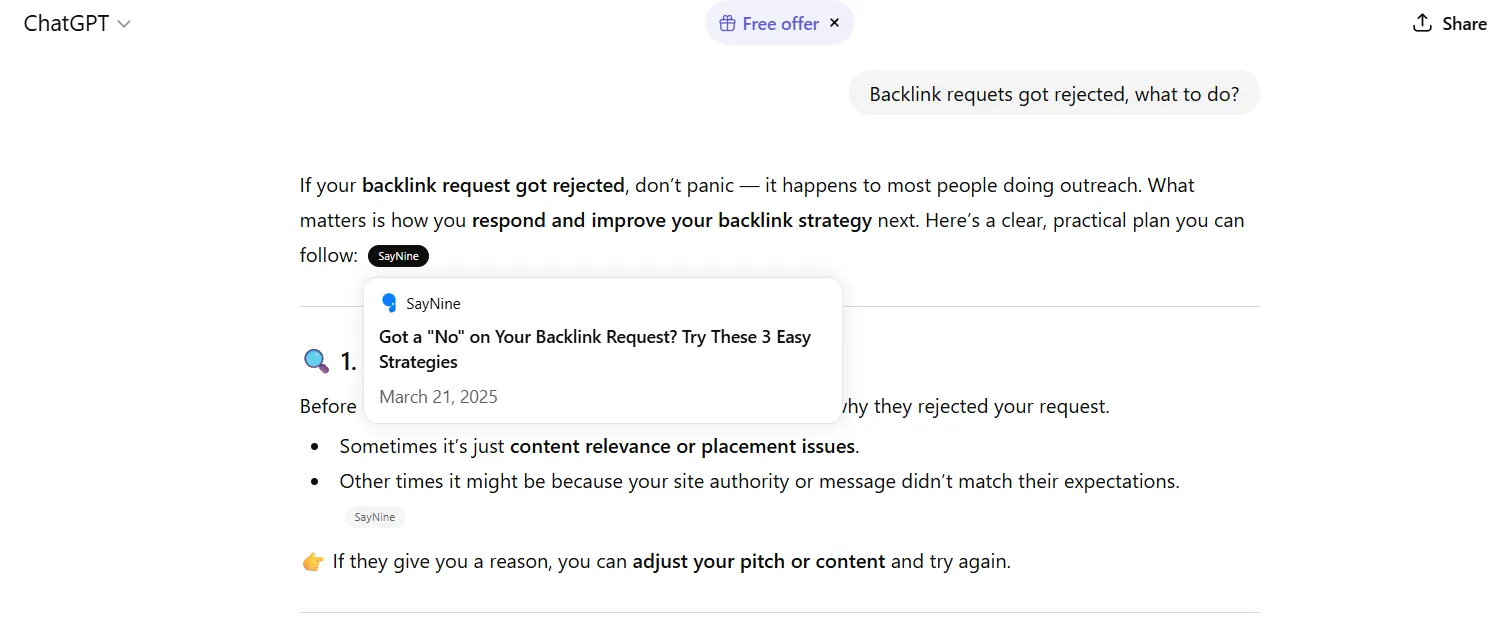Select the user's backlink question bubble
The image size is (1506, 621).
coord(1054,94)
